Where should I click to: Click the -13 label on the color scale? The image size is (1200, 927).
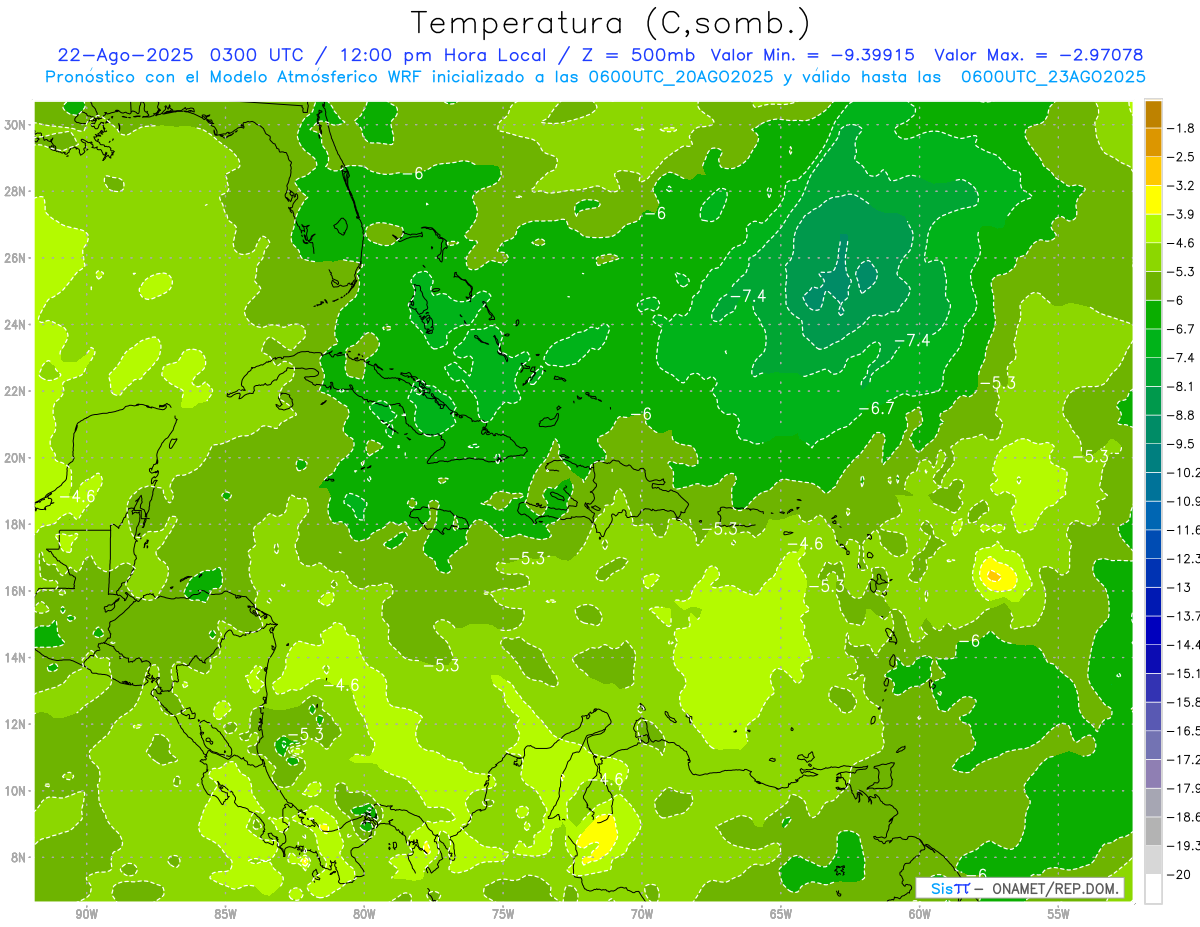click(1181, 587)
